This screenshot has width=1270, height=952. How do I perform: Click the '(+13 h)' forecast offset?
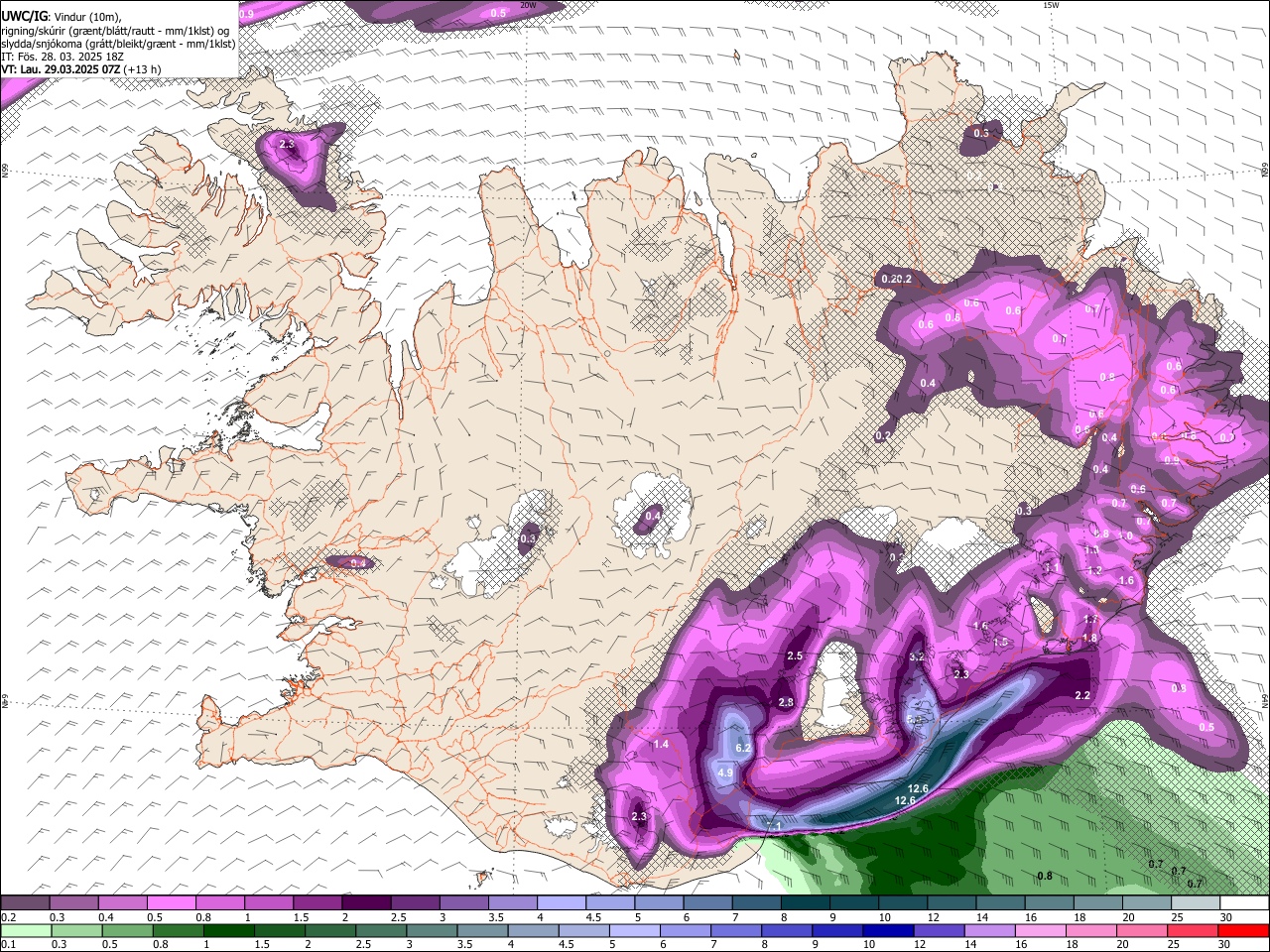pyautogui.click(x=143, y=69)
